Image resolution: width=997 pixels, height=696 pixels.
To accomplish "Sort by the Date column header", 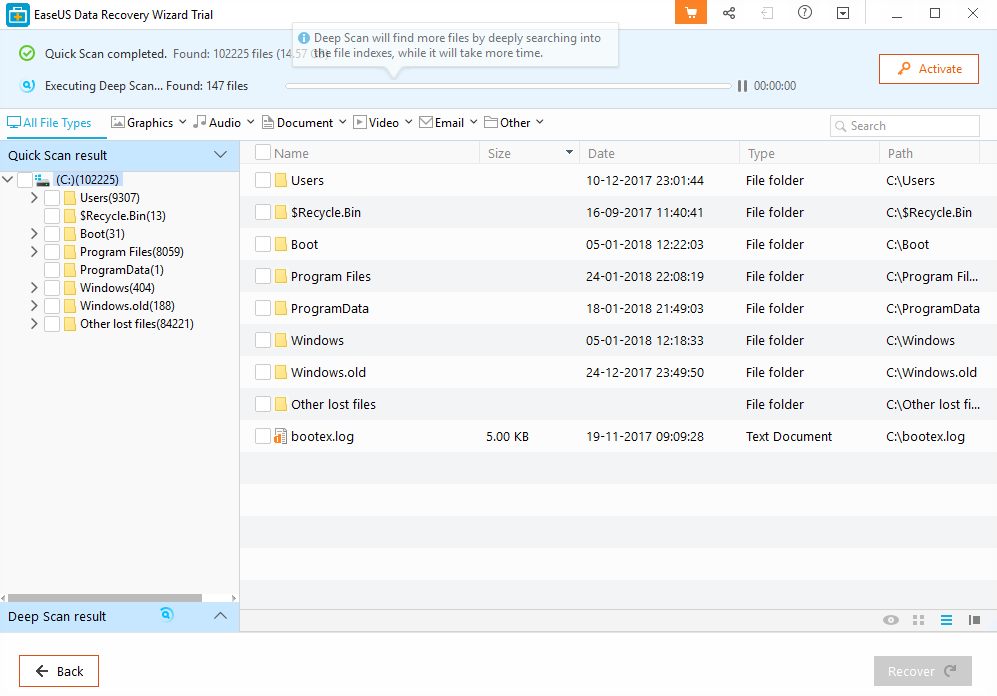I will click(x=659, y=153).
